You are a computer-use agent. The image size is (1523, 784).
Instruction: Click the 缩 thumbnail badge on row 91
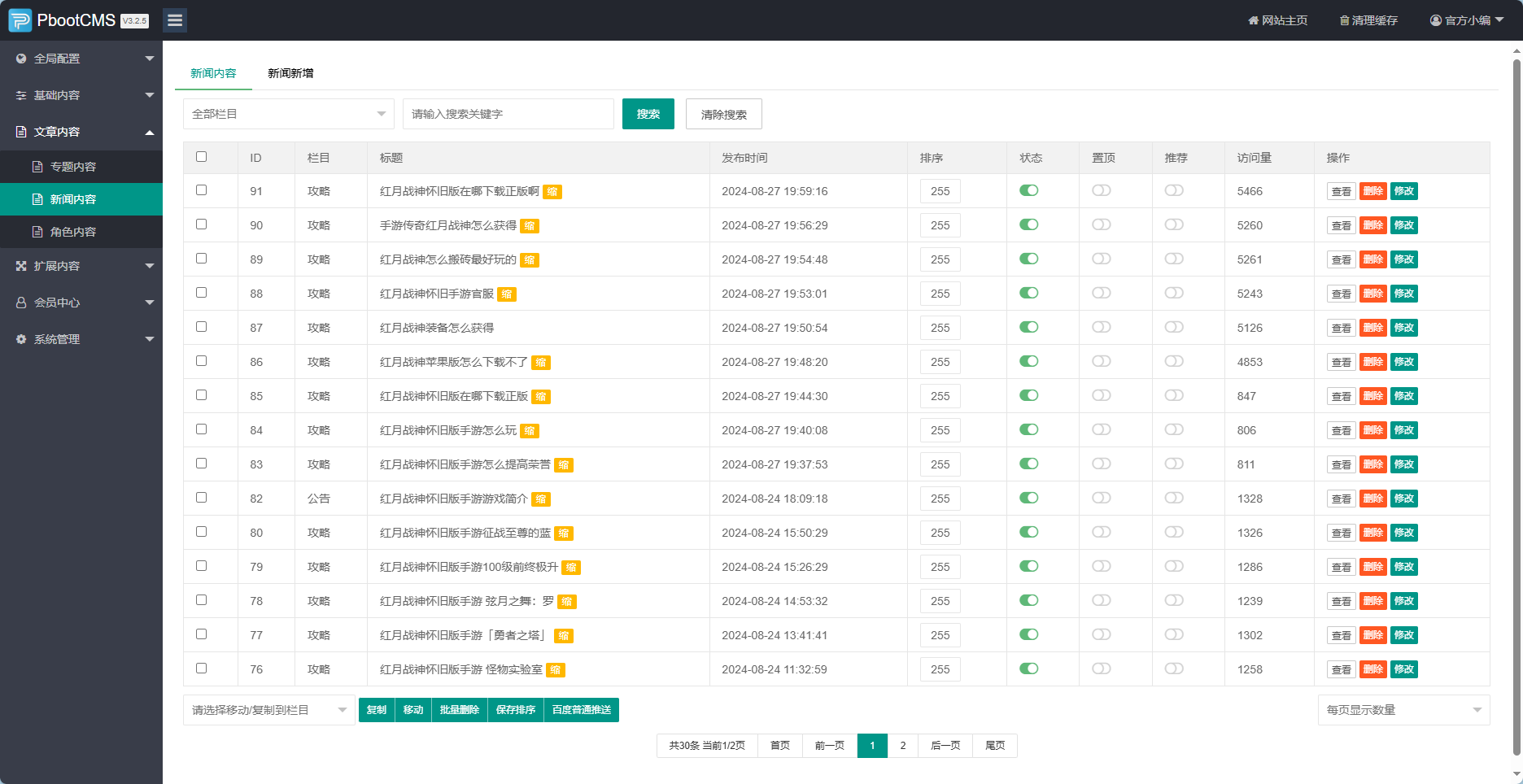pos(552,192)
